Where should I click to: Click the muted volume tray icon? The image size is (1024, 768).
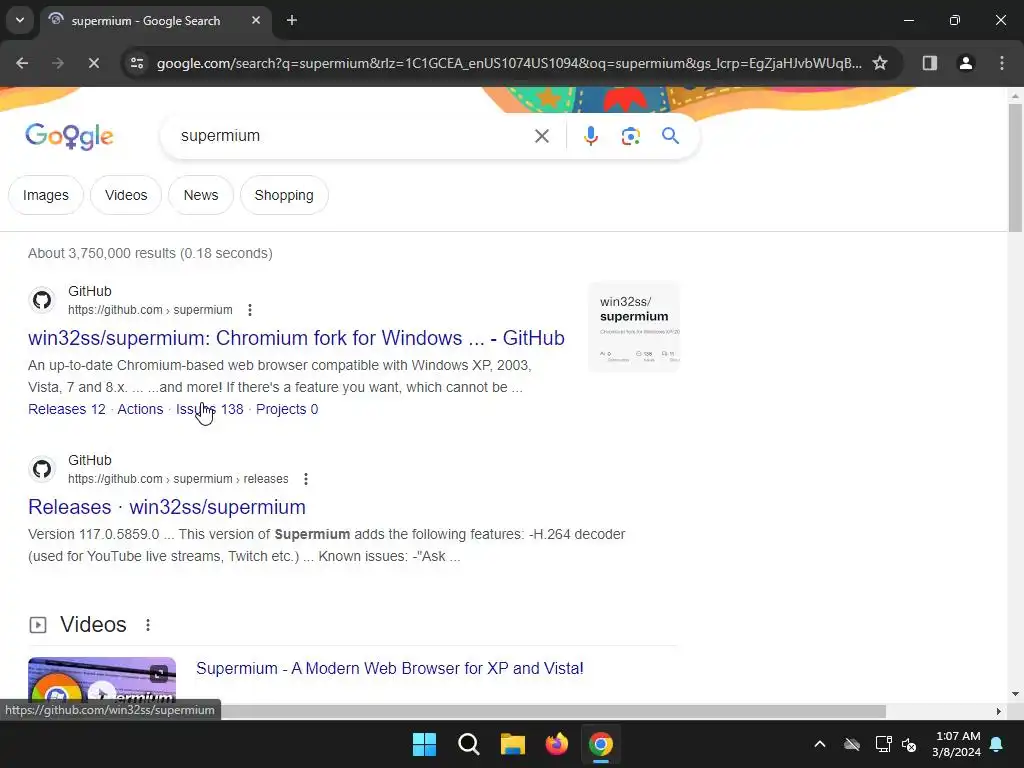(x=909, y=744)
